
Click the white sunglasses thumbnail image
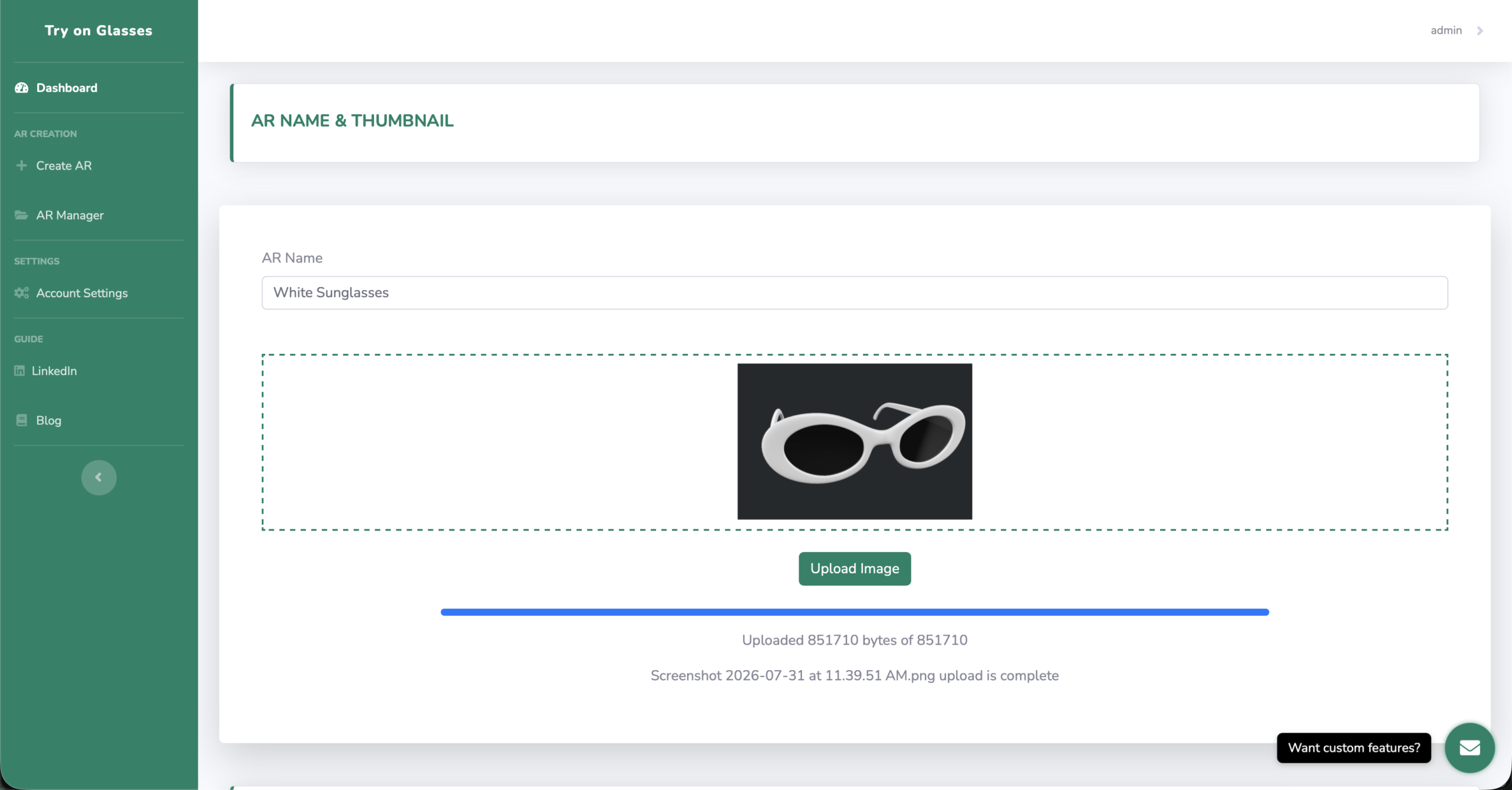coord(855,441)
